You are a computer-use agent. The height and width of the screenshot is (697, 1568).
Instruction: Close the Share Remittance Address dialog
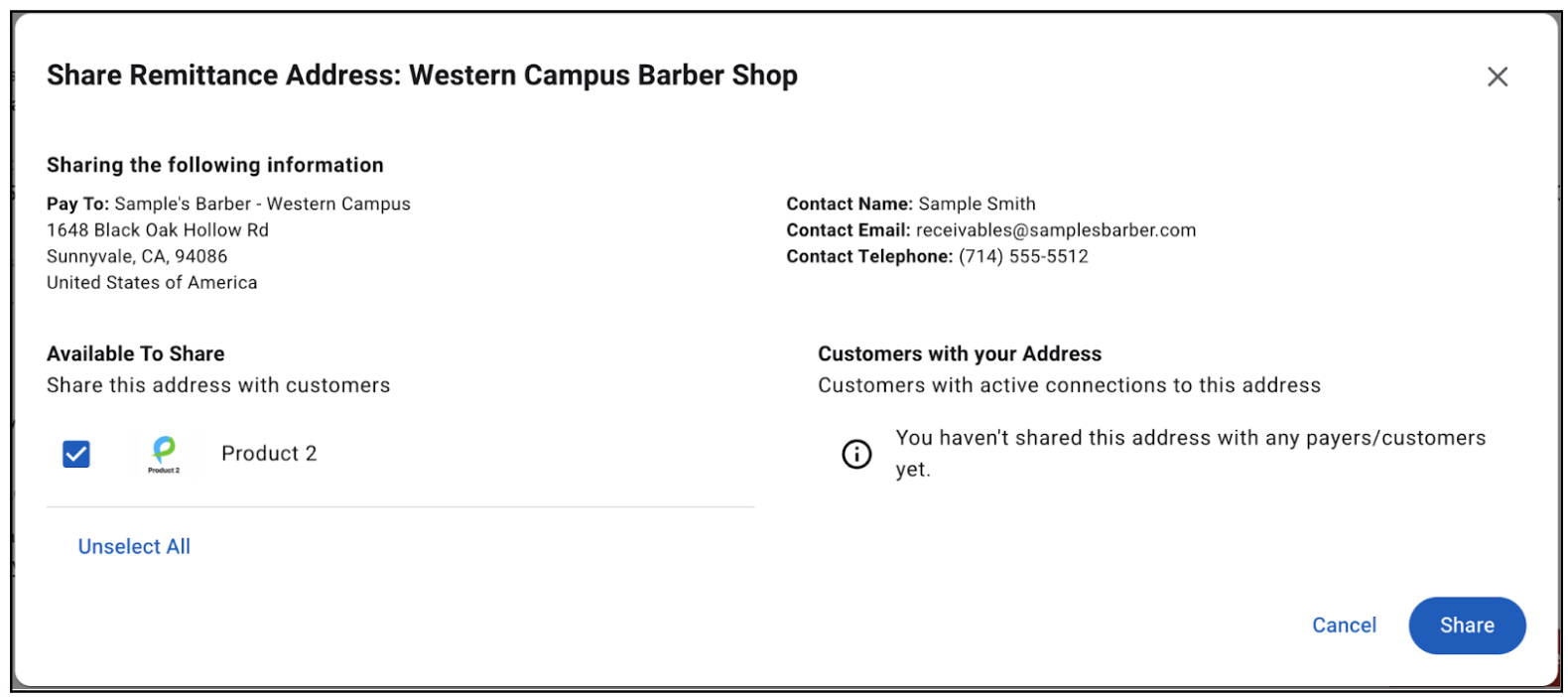click(1497, 76)
